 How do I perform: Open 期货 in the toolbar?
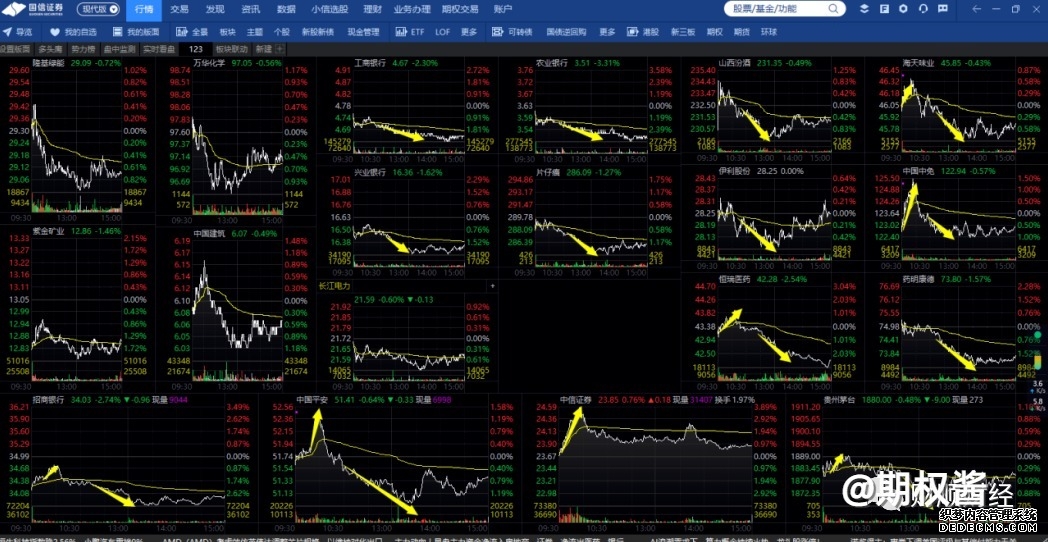(x=741, y=31)
